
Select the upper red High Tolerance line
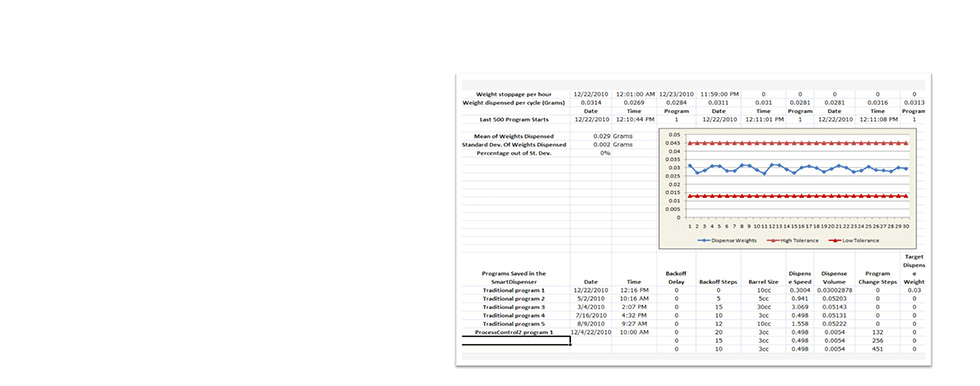(x=798, y=143)
